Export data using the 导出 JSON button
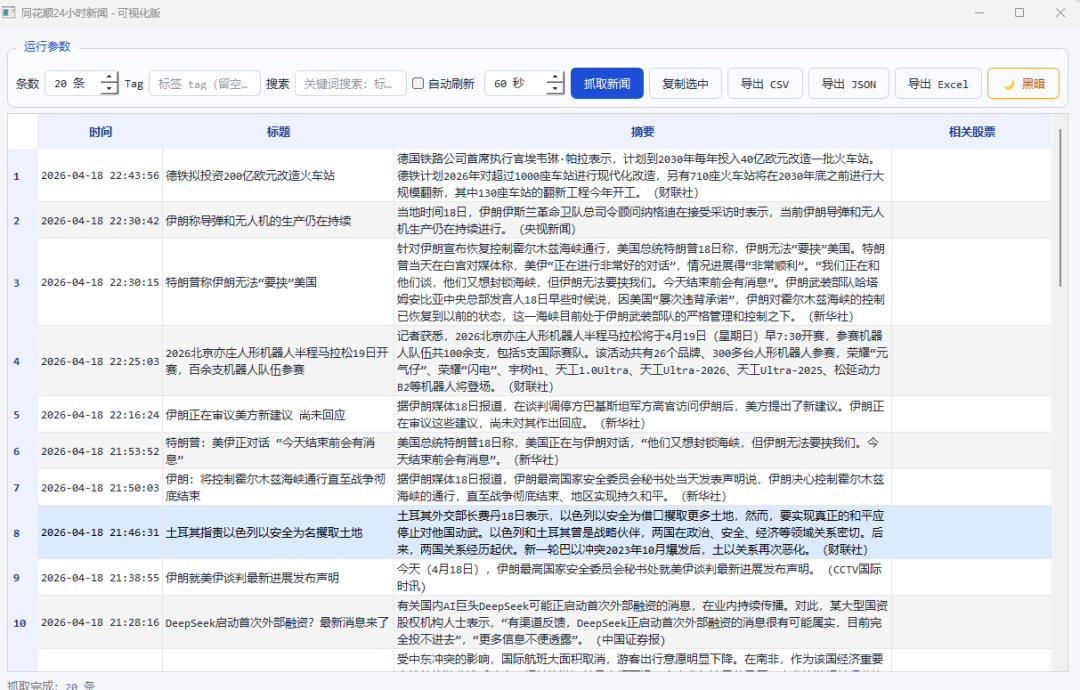Screen dimensions: 1080x690 tap(848, 83)
